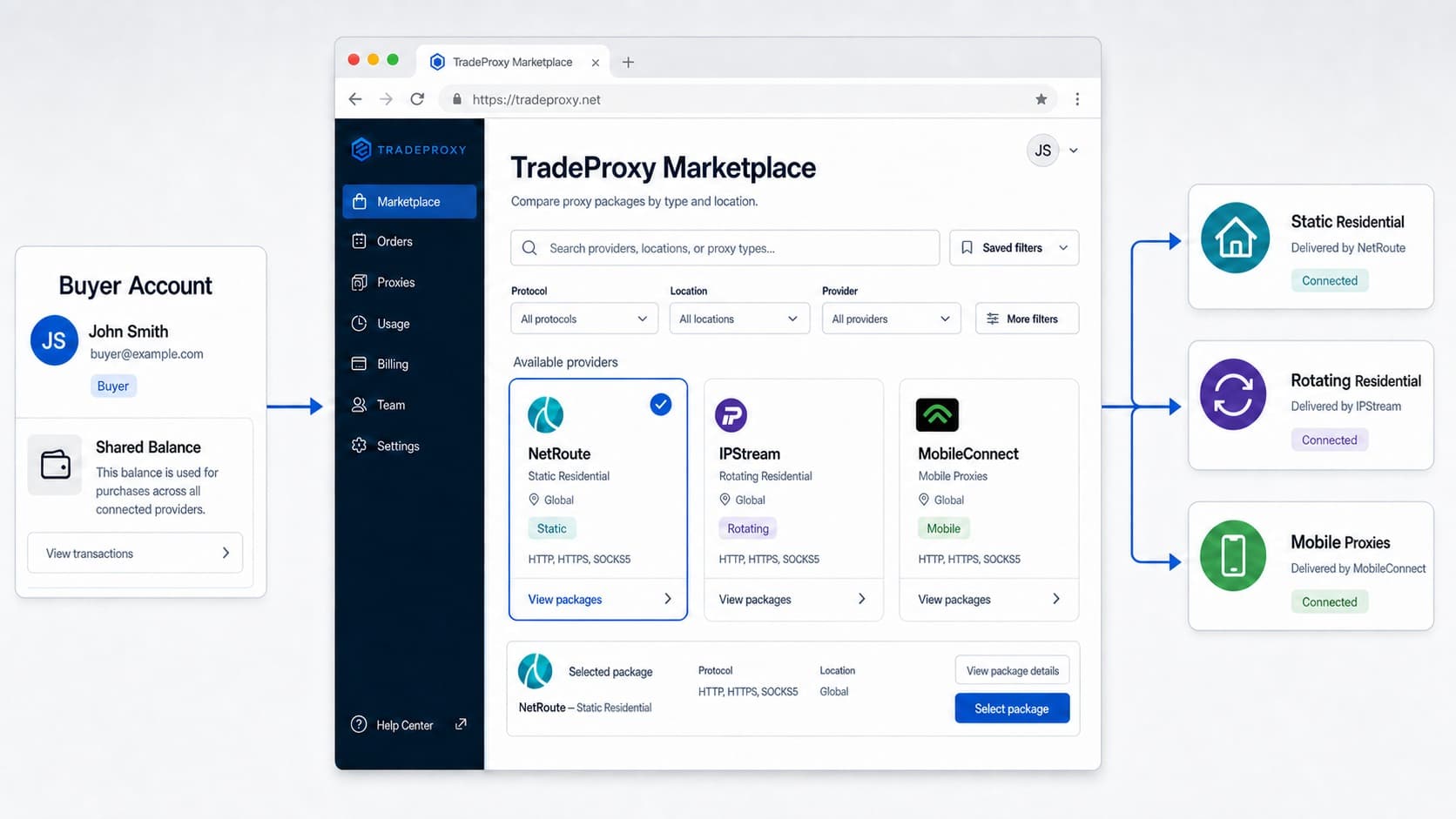This screenshot has height=819, width=1456.
Task: Click the IPStream provider logo
Action: 731,415
